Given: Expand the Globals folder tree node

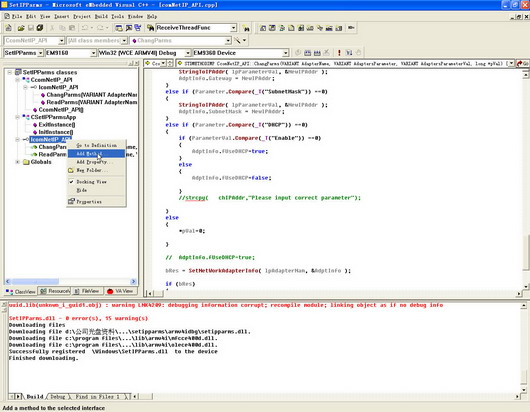Looking at the screenshot, I should click(18, 162).
